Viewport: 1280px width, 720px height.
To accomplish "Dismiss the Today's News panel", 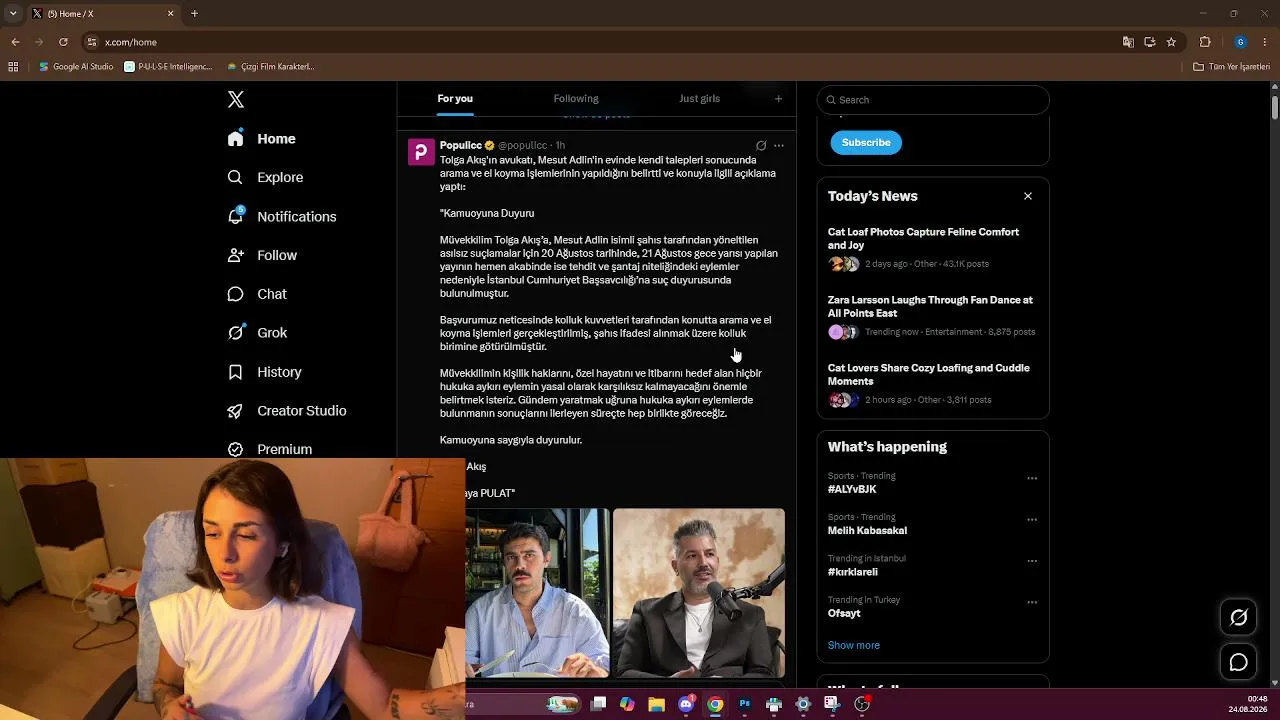I will 1028,196.
